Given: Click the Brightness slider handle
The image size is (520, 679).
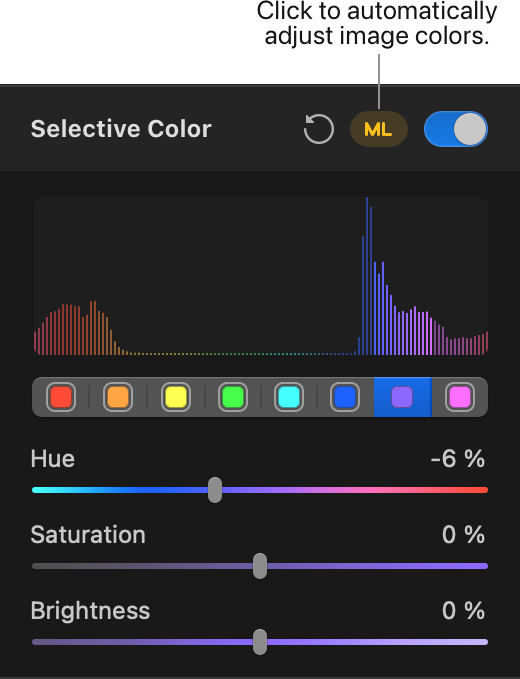Looking at the screenshot, I should tap(260, 642).
